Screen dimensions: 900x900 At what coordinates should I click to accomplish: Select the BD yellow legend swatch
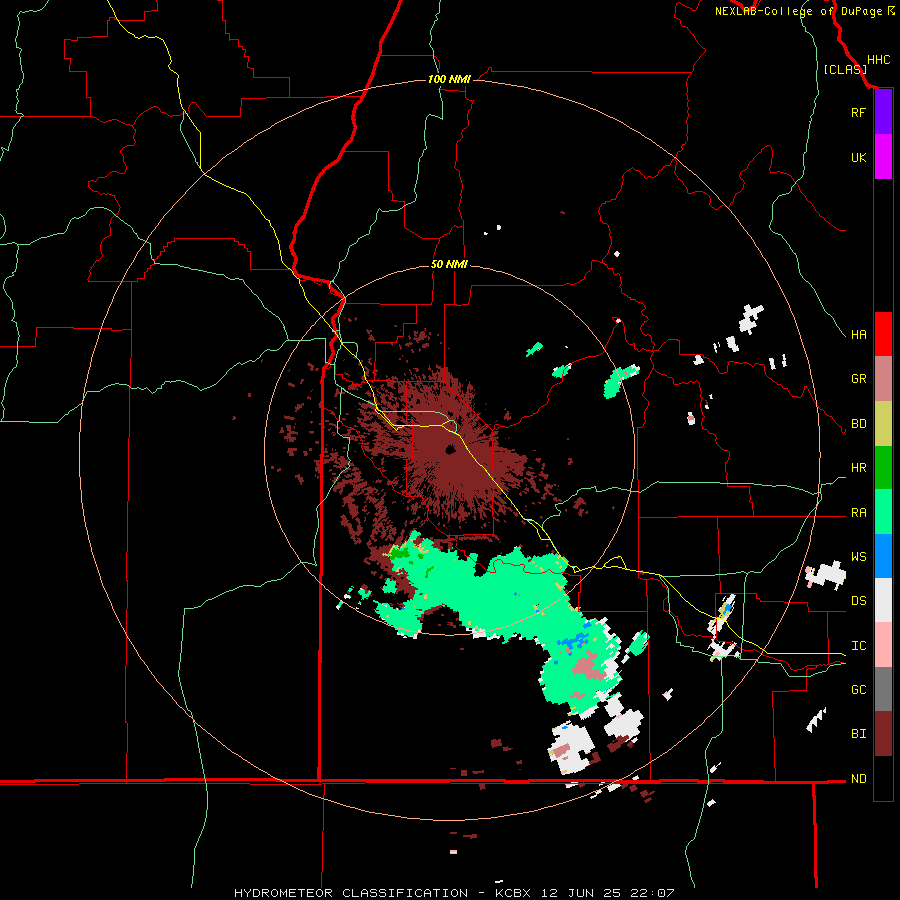click(x=883, y=424)
